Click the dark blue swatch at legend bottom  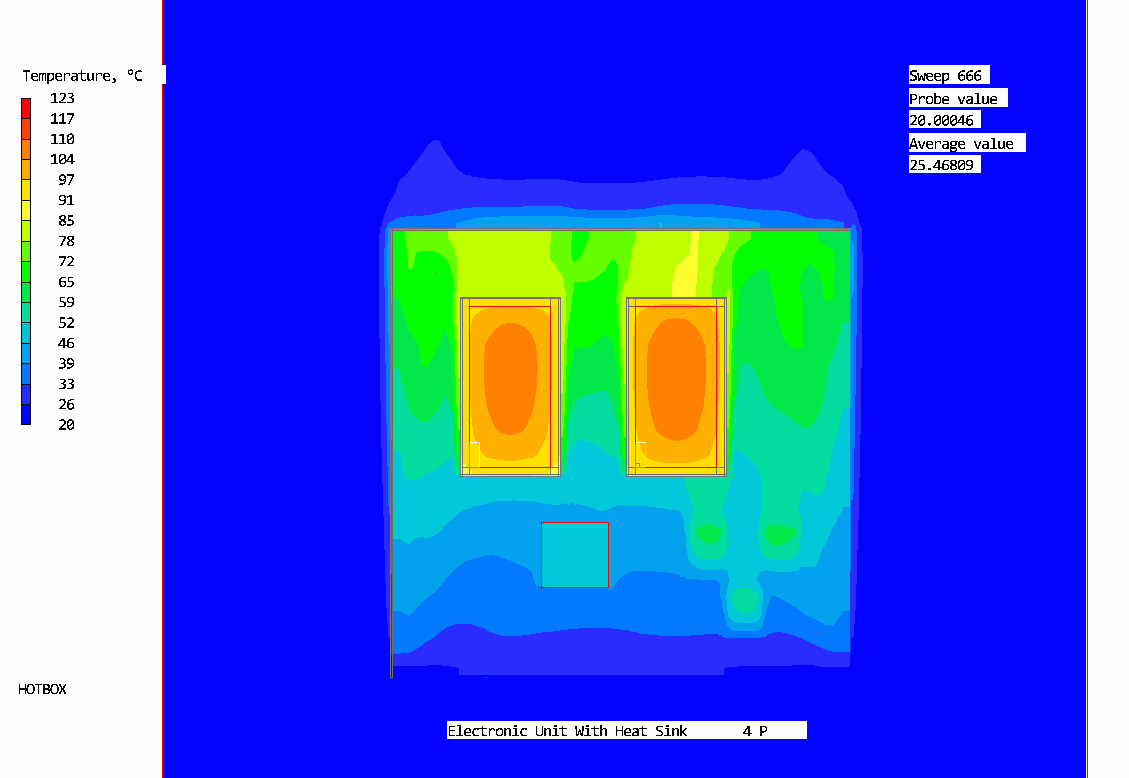[26, 414]
